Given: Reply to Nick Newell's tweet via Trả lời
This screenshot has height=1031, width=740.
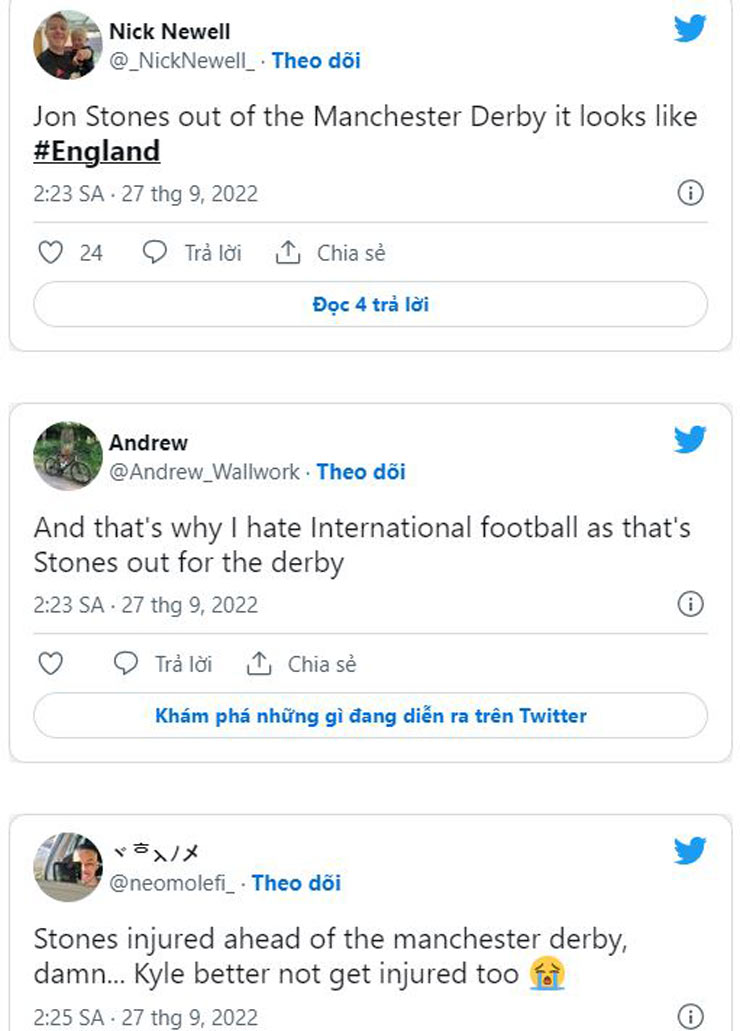Looking at the screenshot, I should [x=192, y=253].
